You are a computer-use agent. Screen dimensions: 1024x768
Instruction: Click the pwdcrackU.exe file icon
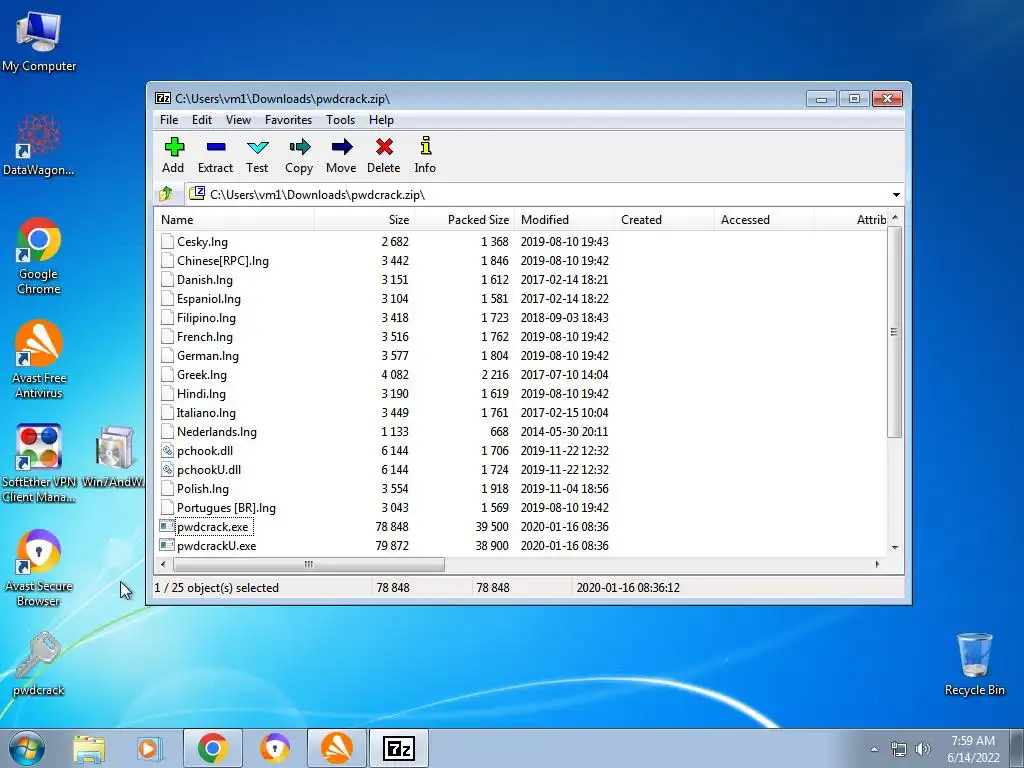coord(167,545)
